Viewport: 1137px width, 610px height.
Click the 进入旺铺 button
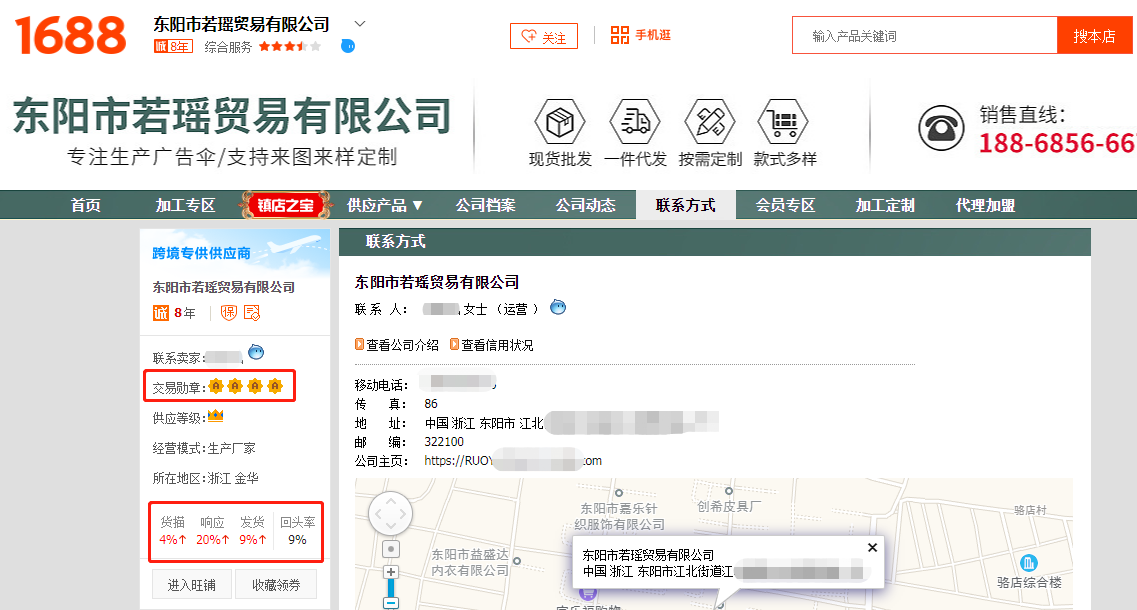click(191, 585)
